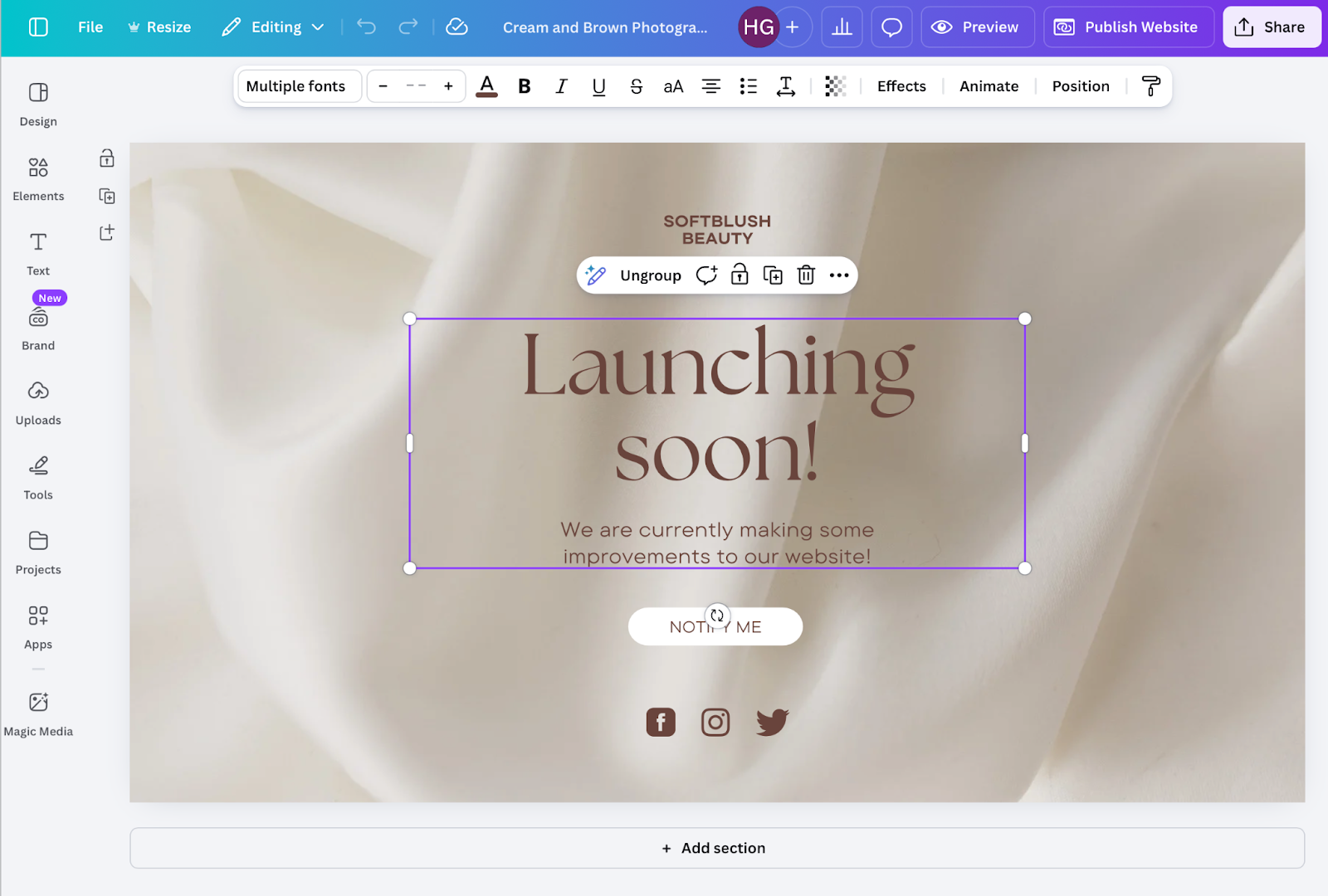Open the File menu
Image resolution: width=1328 pixels, height=896 pixels.
90,27
